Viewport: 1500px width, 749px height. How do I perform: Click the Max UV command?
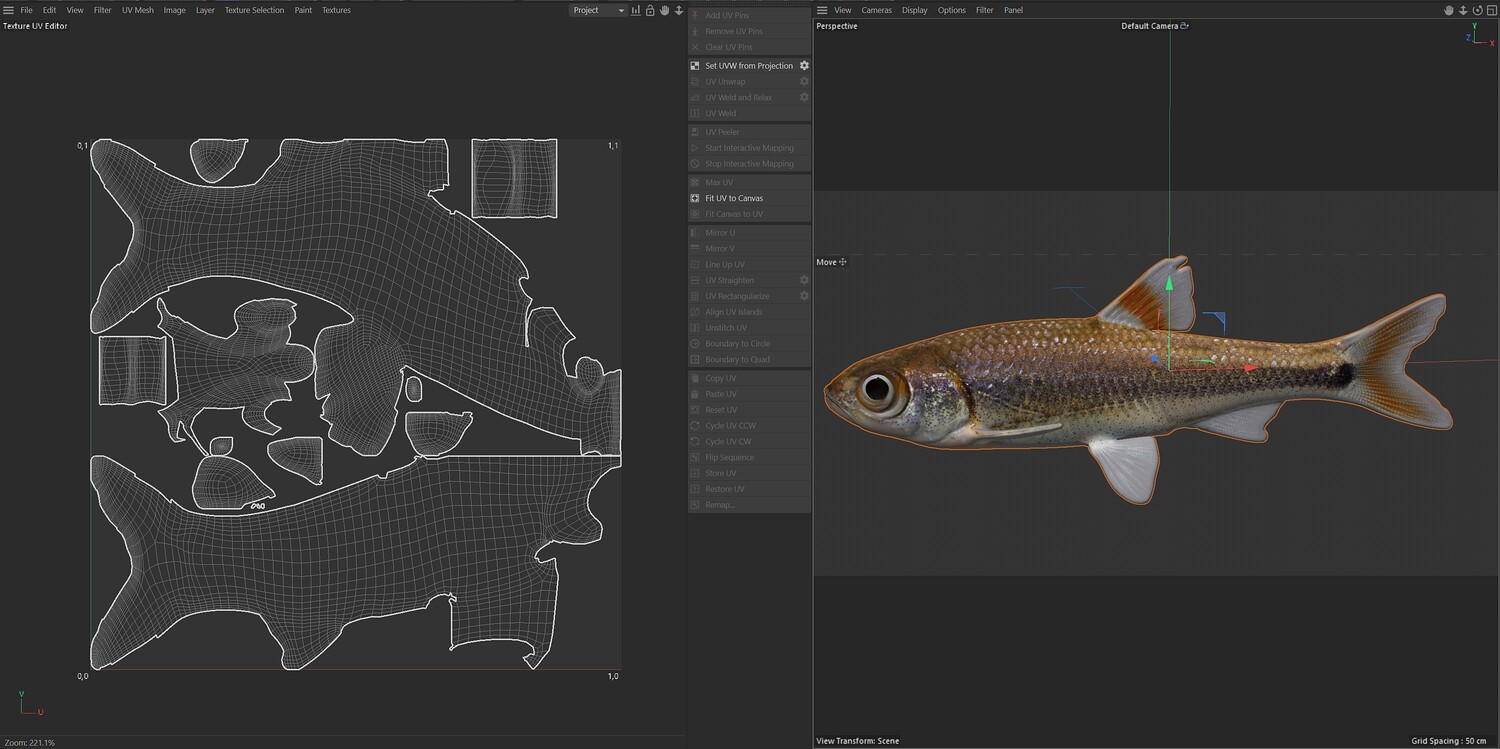(749, 182)
